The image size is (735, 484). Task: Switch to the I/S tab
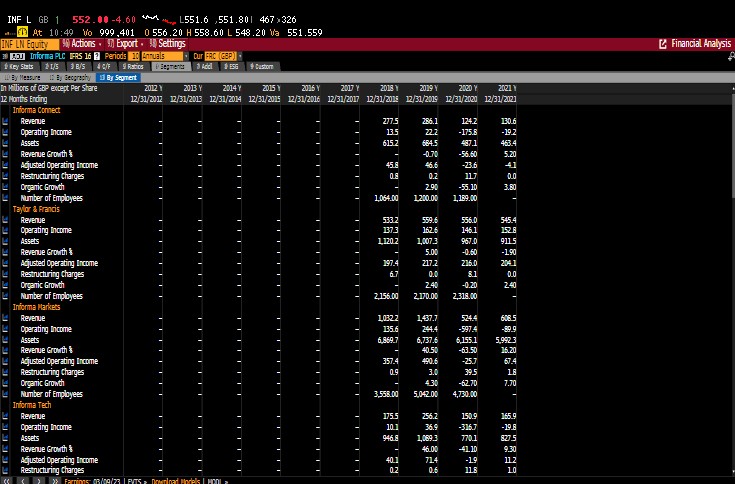click(x=52, y=67)
